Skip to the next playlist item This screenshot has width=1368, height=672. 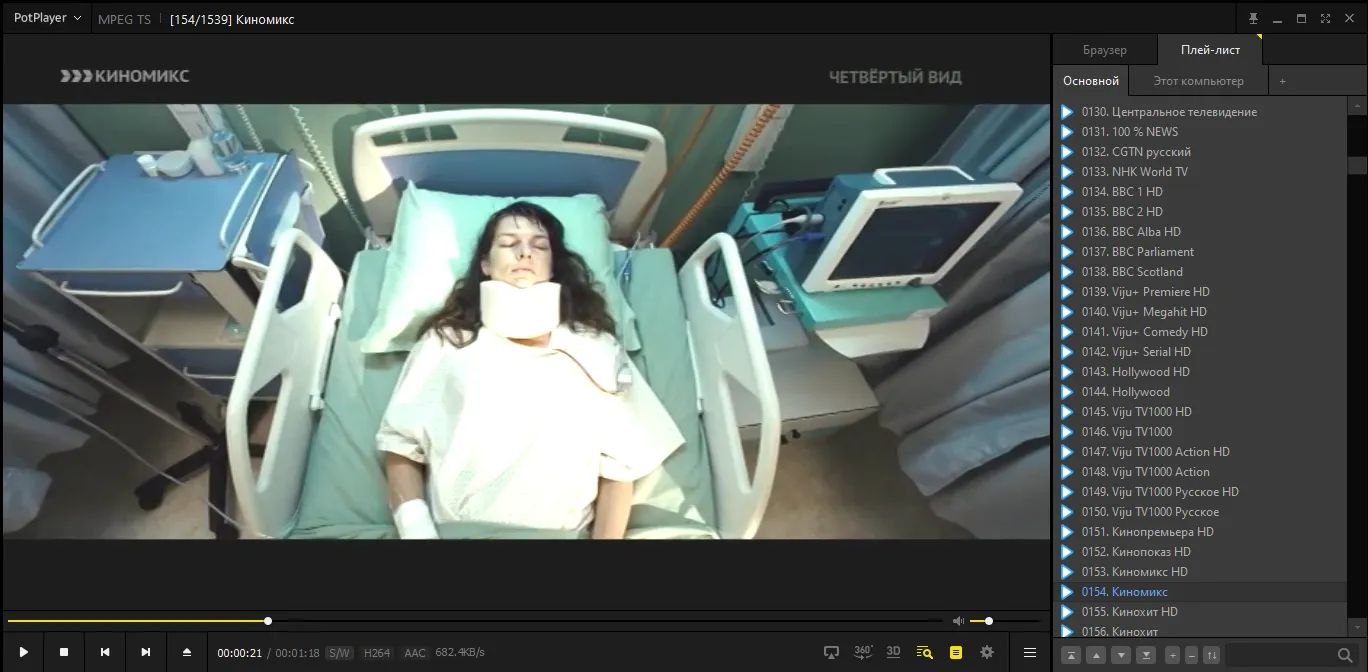pyautogui.click(x=146, y=652)
